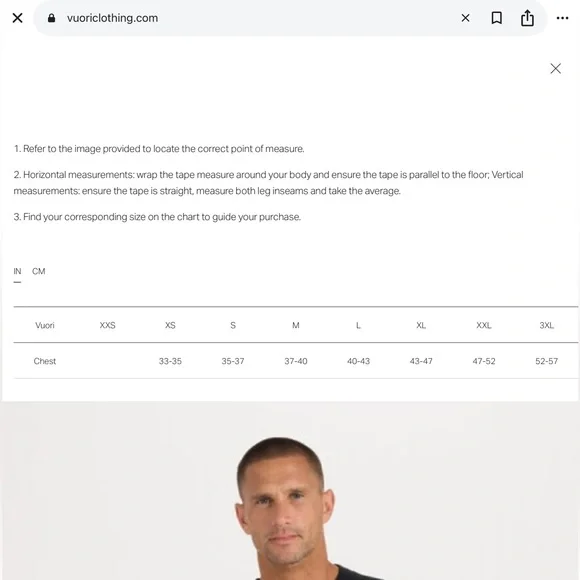The image size is (580, 580).
Task: Bookmark this page
Action: point(496,18)
